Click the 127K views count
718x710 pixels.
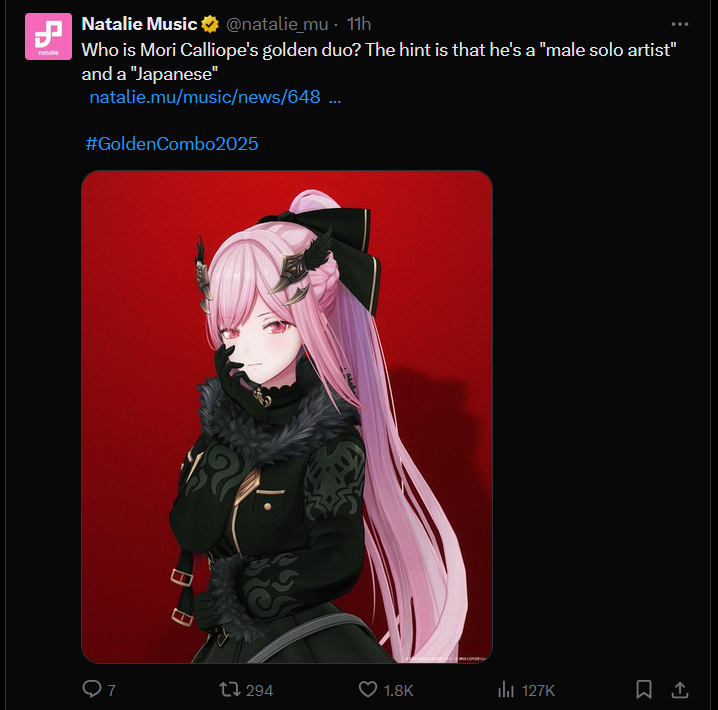538,690
